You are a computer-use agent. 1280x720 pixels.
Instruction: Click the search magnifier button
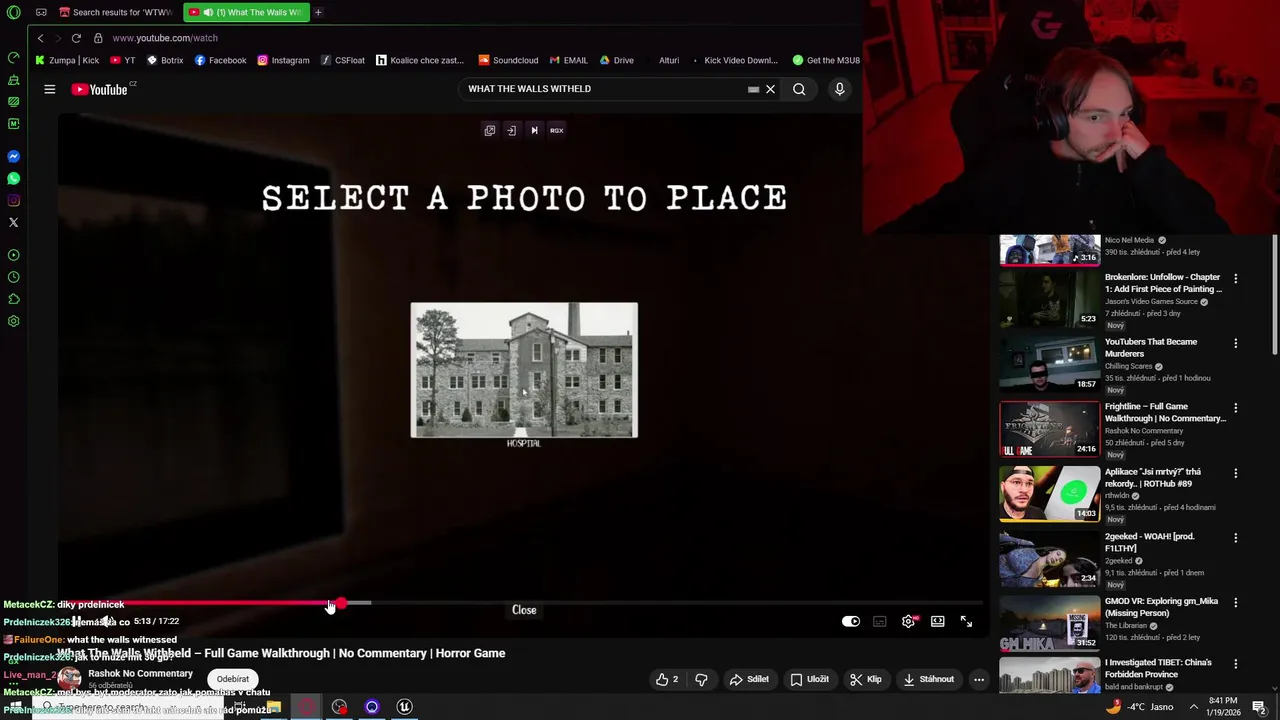(799, 89)
